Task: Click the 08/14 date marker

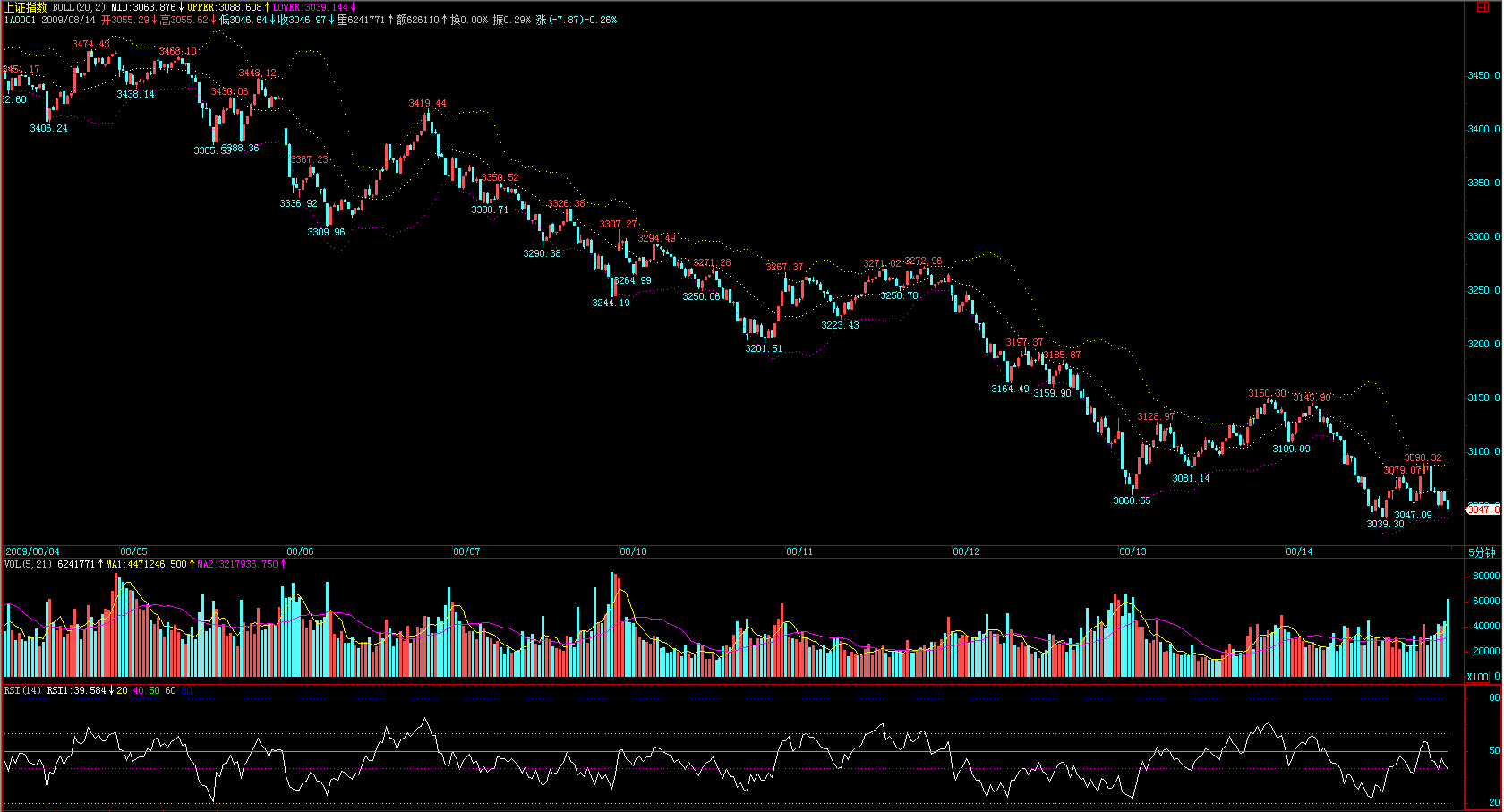Action: [1299, 551]
